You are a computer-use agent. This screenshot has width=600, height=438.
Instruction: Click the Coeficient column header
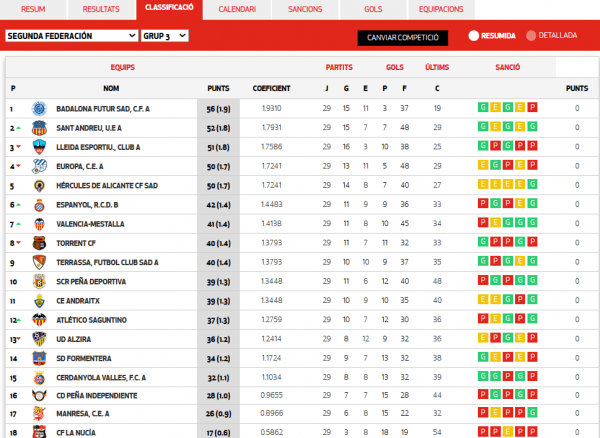[271, 88]
